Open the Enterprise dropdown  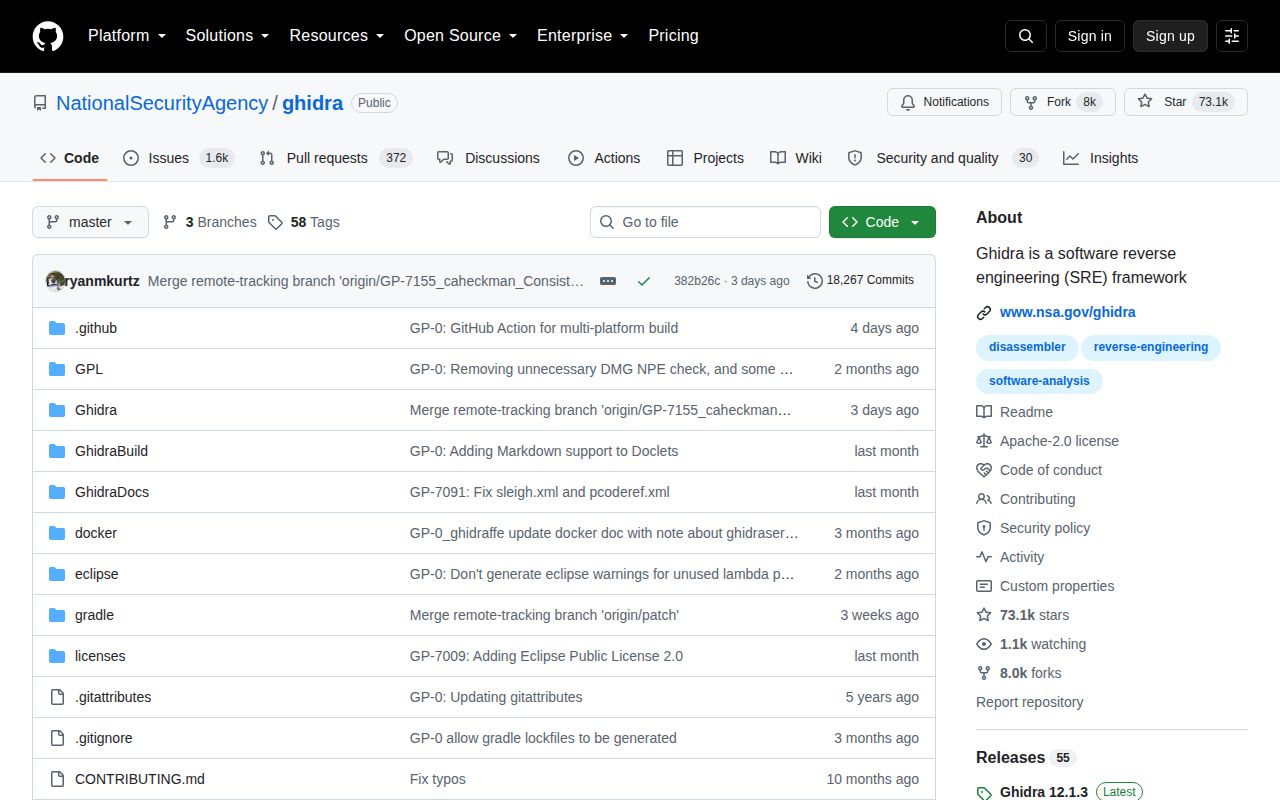pos(583,36)
